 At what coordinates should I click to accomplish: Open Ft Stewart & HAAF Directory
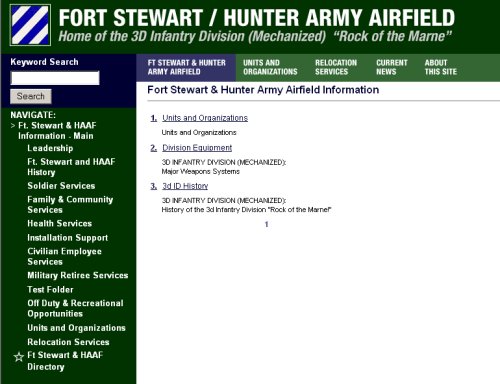pyautogui.click(x=65, y=361)
